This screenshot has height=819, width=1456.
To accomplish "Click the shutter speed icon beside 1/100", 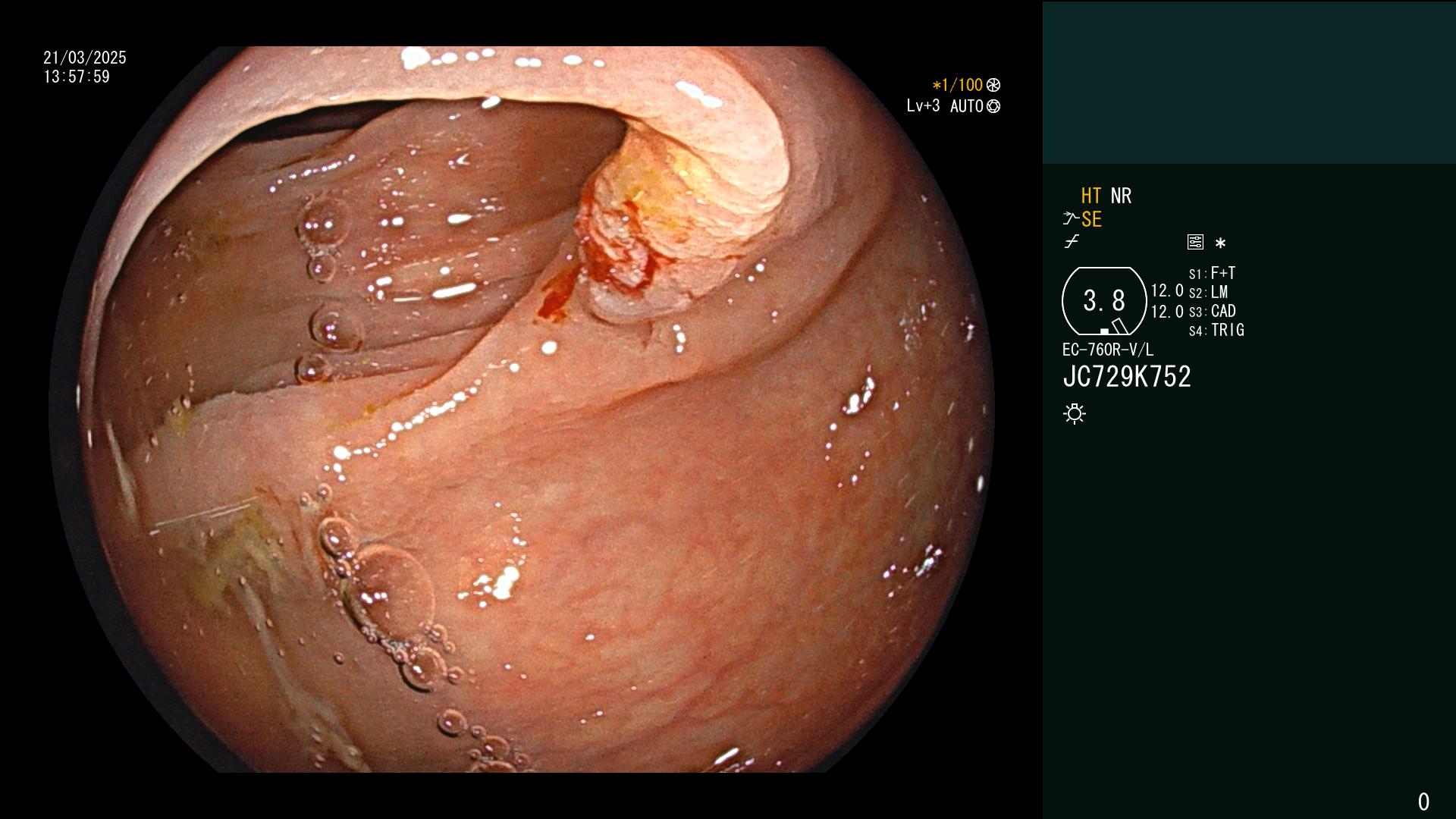I will [x=993, y=85].
